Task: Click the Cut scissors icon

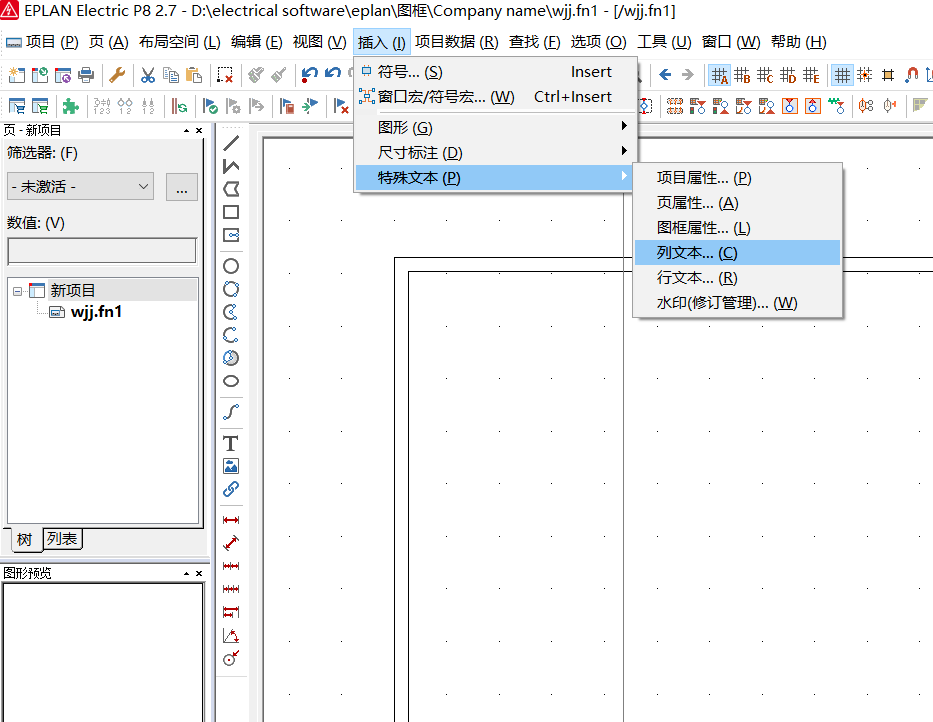Action: (147, 75)
